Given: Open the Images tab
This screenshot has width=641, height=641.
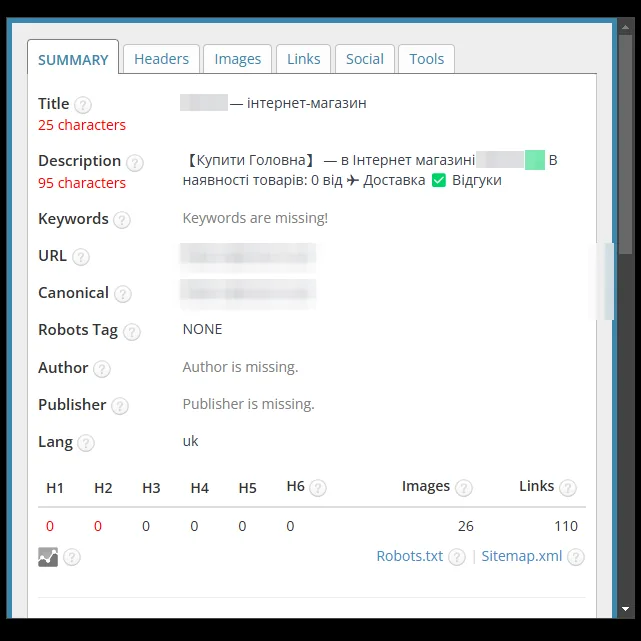Looking at the screenshot, I should click(x=238, y=59).
